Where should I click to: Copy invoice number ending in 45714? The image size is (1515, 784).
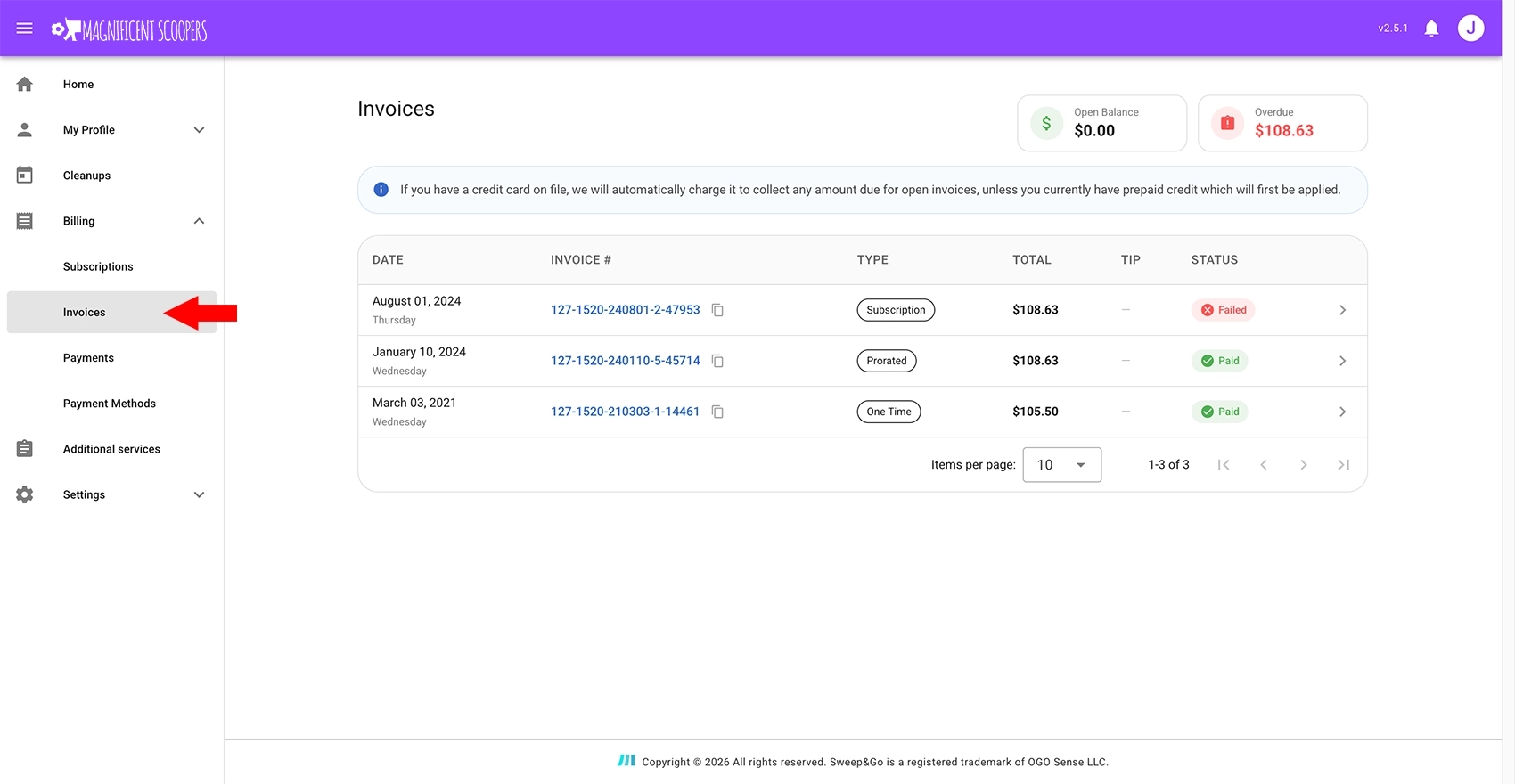pyautogui.click(x=717, y=361)
